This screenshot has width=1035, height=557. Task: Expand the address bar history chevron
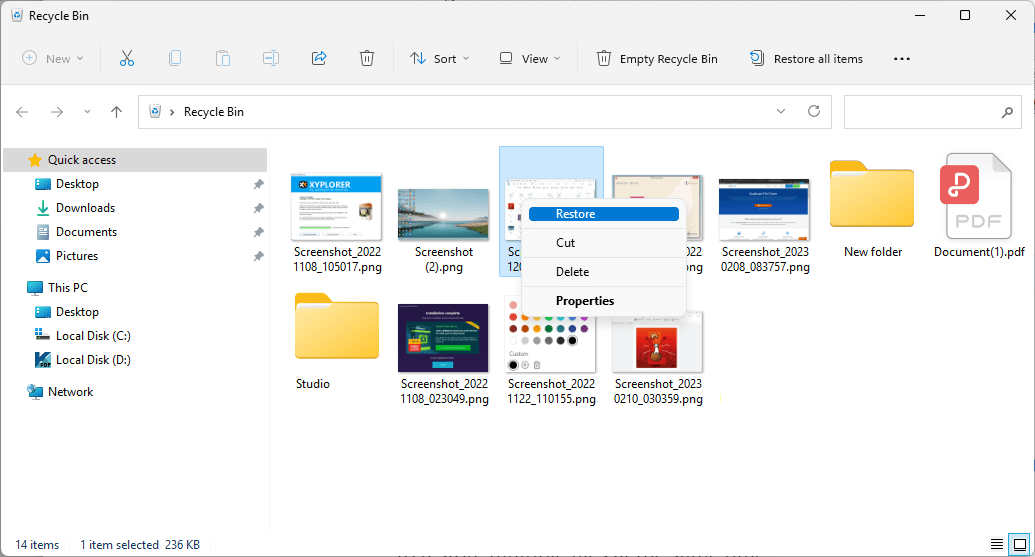pyautogui.click(x=781, y=112)
